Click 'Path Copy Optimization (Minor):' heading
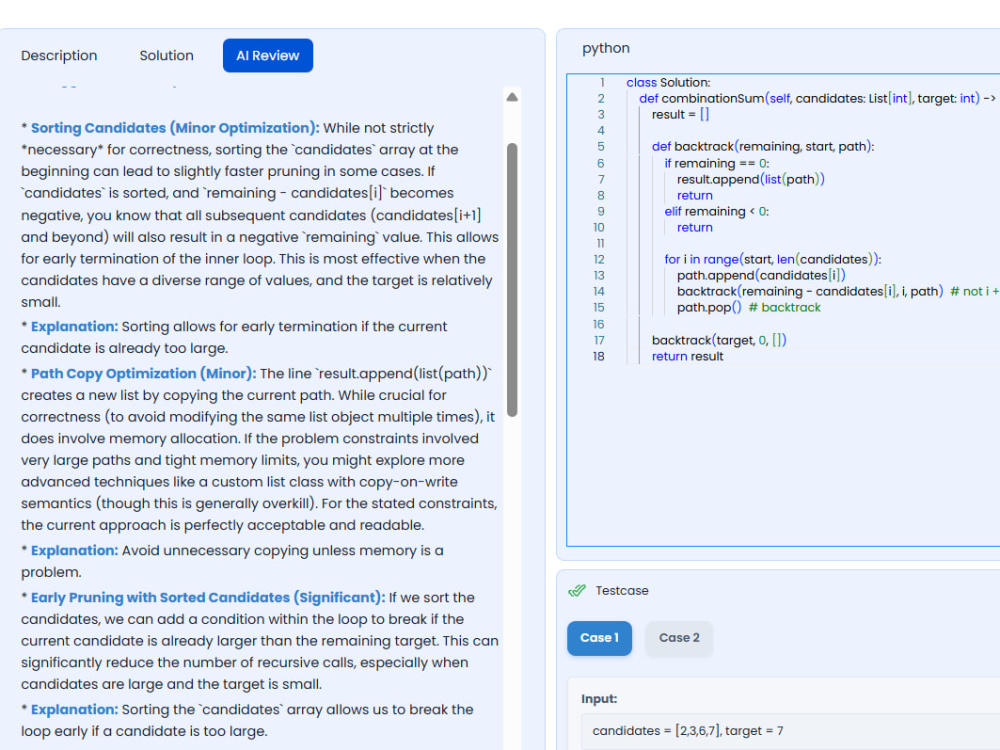 (143, 373)
